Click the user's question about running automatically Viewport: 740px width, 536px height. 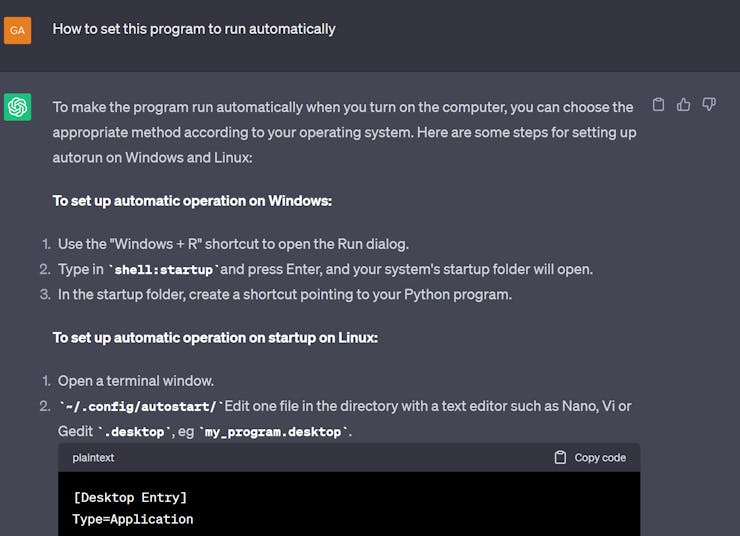coord(194,29)
